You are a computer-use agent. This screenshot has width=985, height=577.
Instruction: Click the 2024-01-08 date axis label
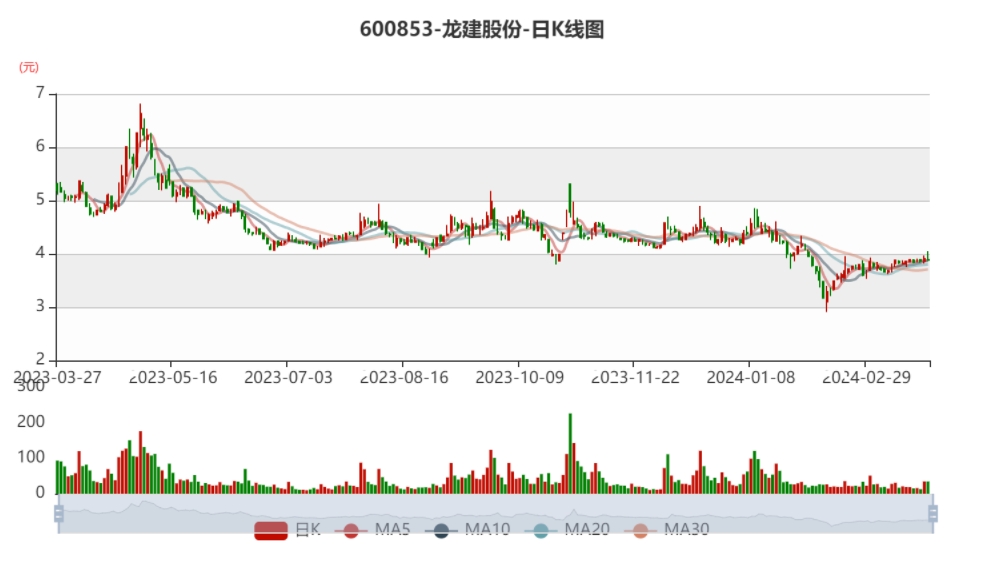pyautogui.click(x=751, y=377)
